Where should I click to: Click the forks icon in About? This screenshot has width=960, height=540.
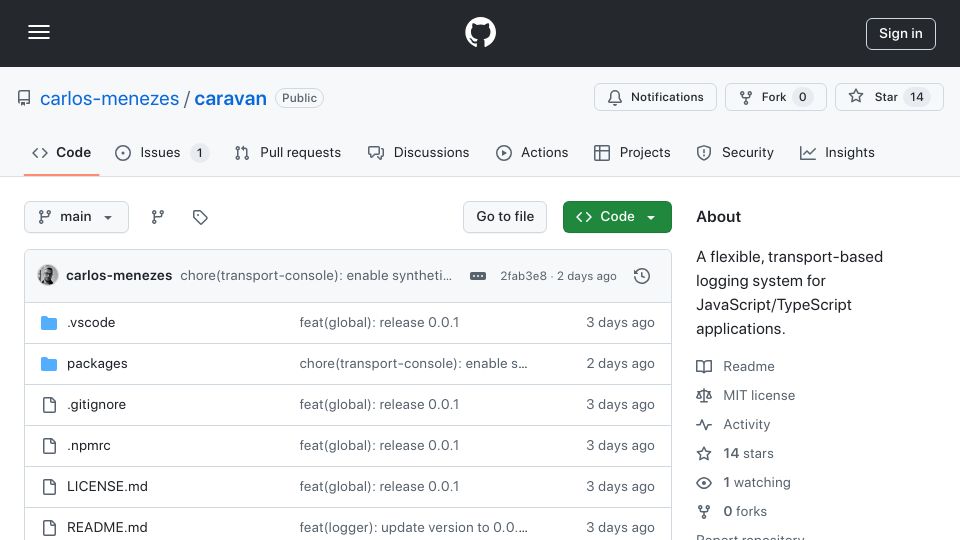tap(704, 511)
